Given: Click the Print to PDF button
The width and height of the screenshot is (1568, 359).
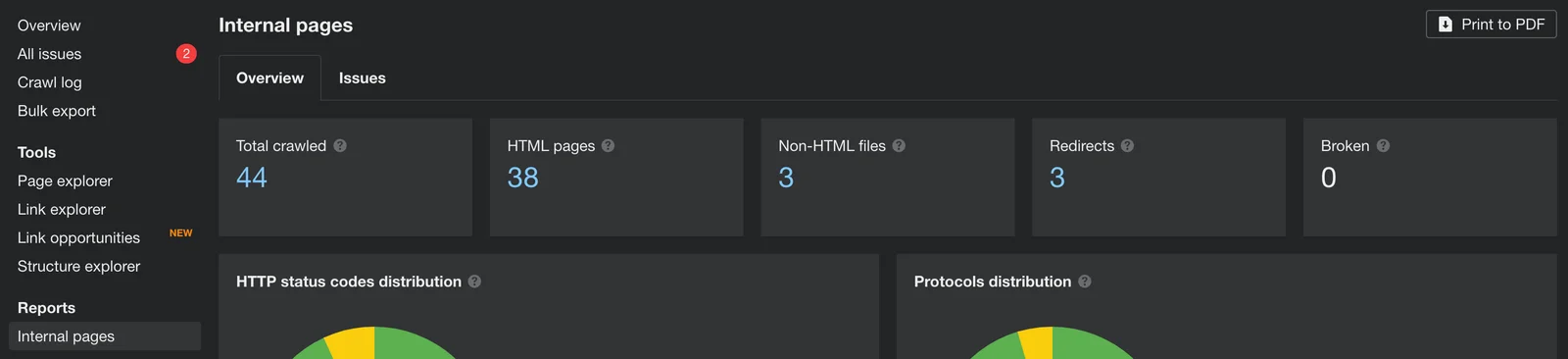Looking at the screenshot, I should pos(1491,25).
